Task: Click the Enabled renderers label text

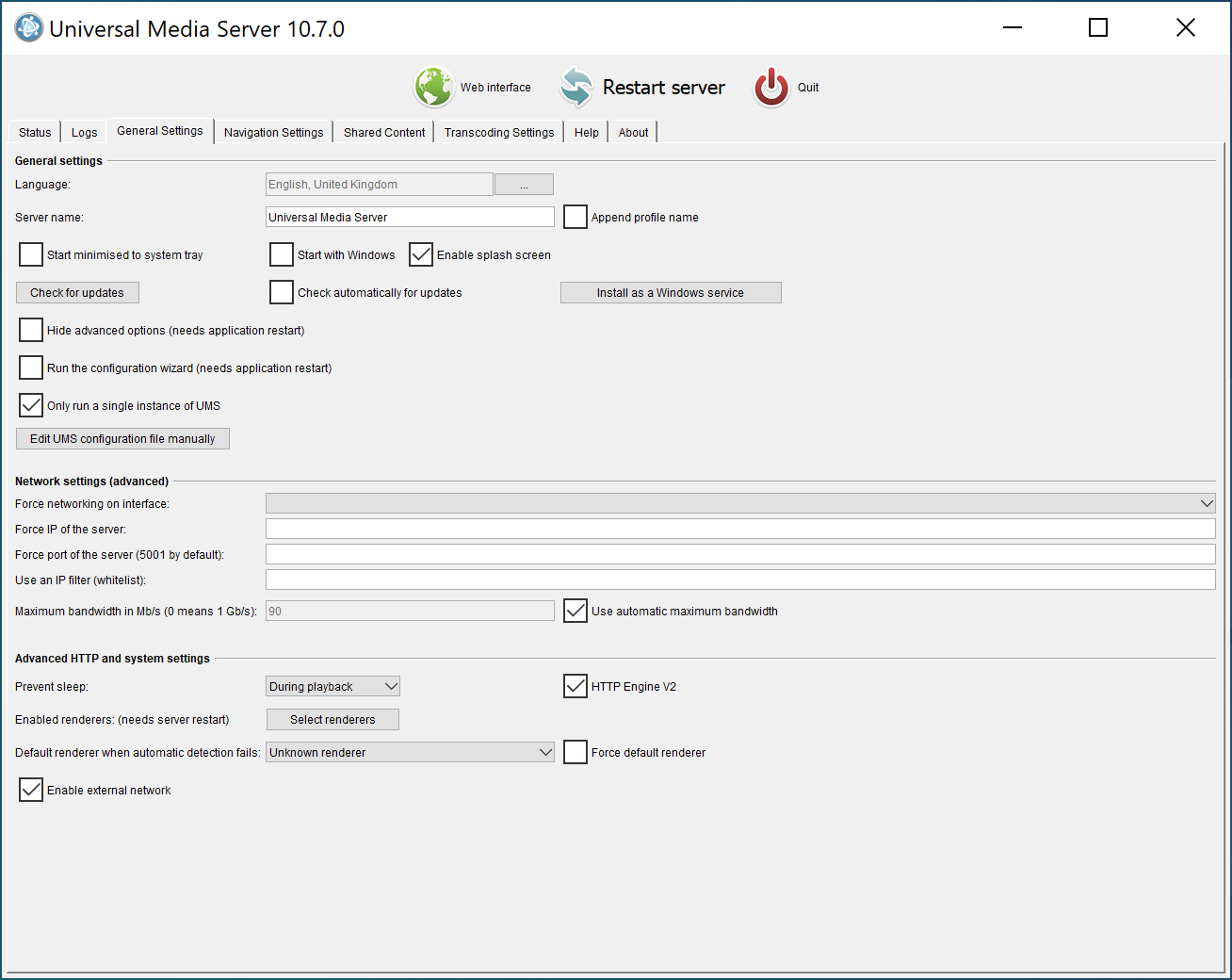Action: (x=122, y=719)
